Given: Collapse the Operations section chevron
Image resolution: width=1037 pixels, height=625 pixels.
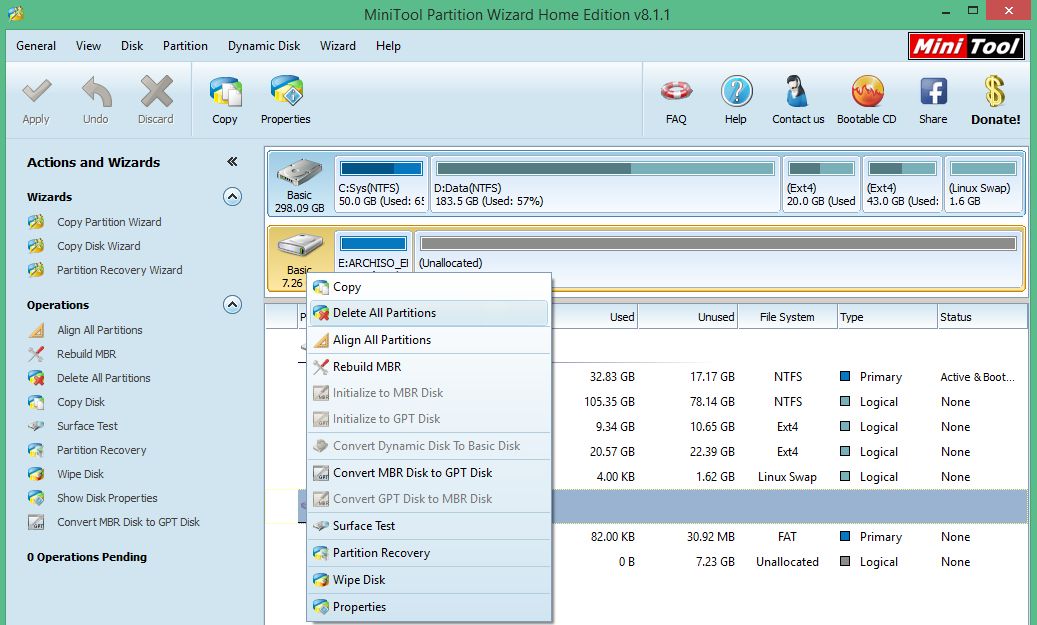Looking at the screenshot, I should (232, 305).
